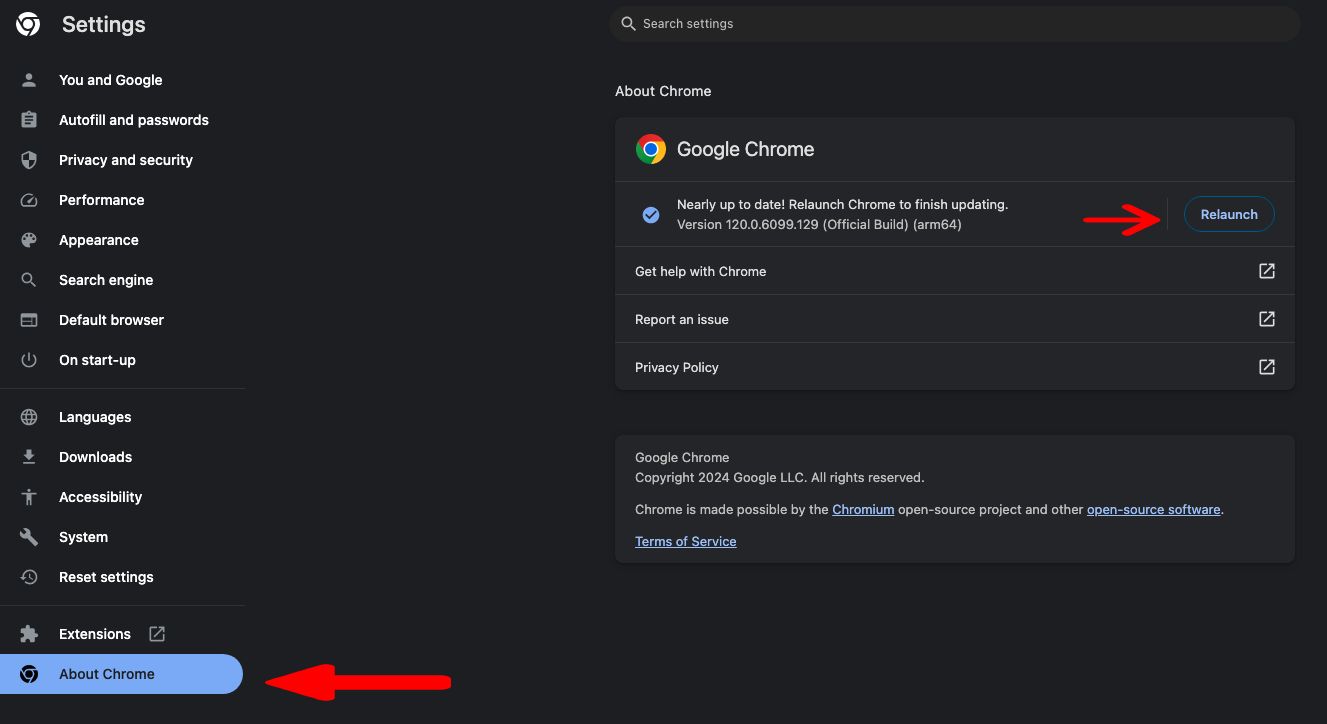Click the shield icon for Privacy and security
Image resolution: width=1327 pixels, height=724 pixels.
[29, 160]
